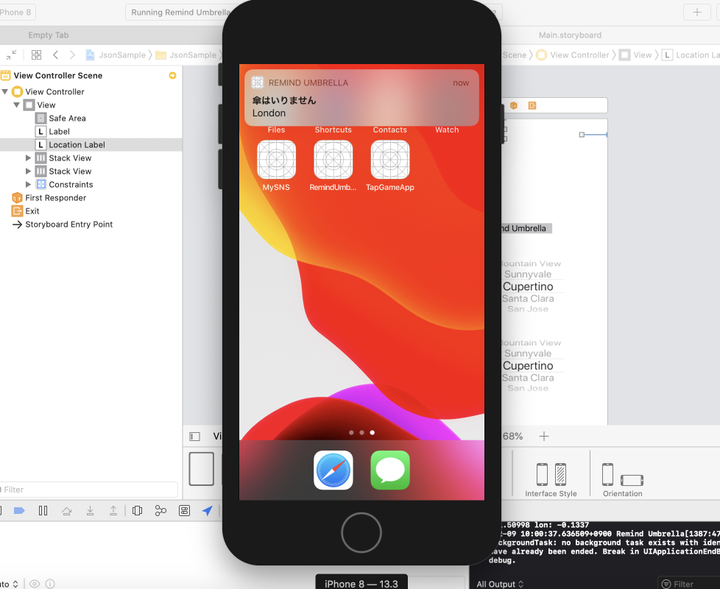Click the variables info icon

tap(50, 583)
